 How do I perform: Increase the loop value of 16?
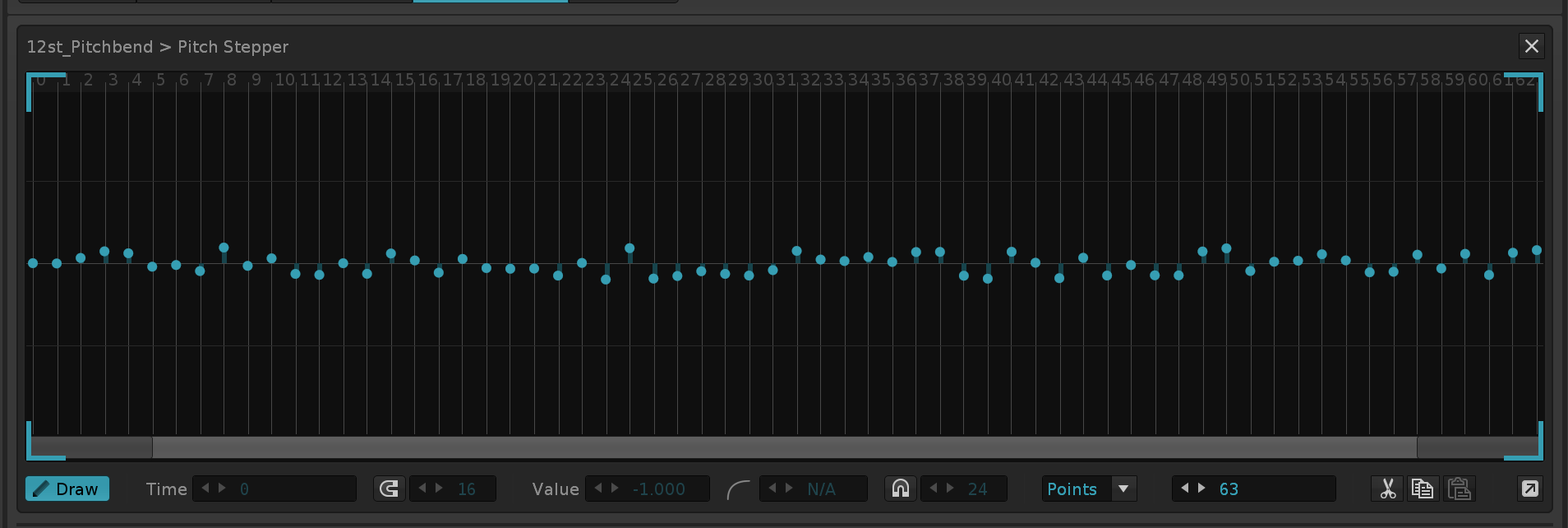pyautogui.click(x=440, y=489)
